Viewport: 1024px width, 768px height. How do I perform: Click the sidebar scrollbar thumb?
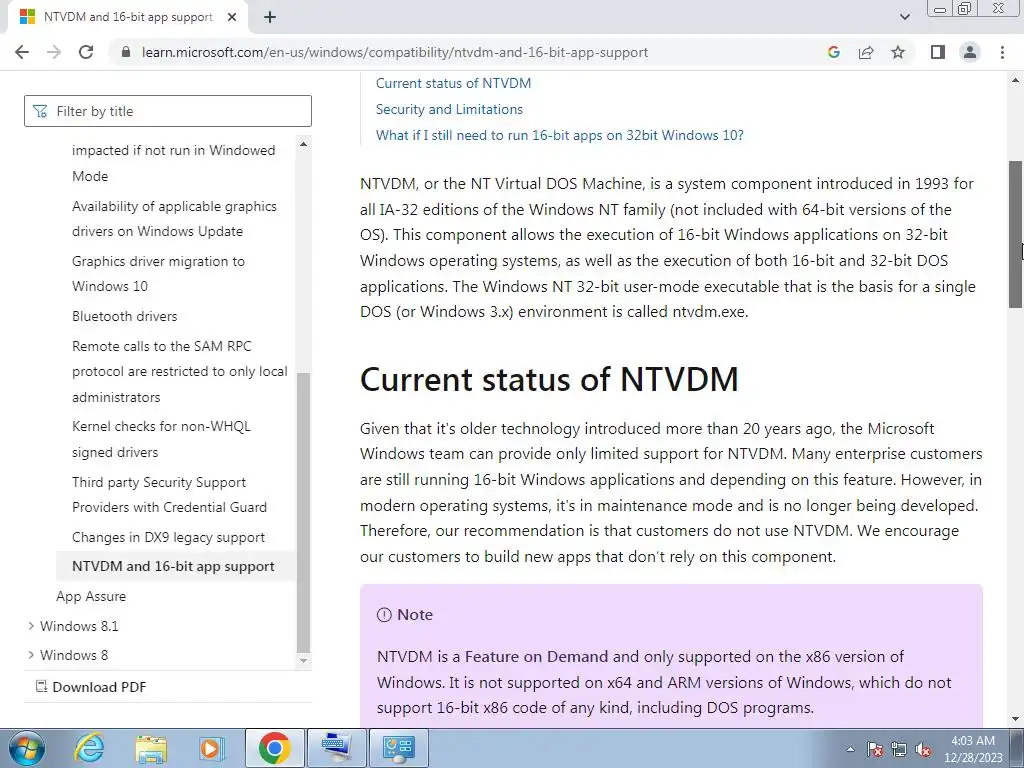coord(303,512)
